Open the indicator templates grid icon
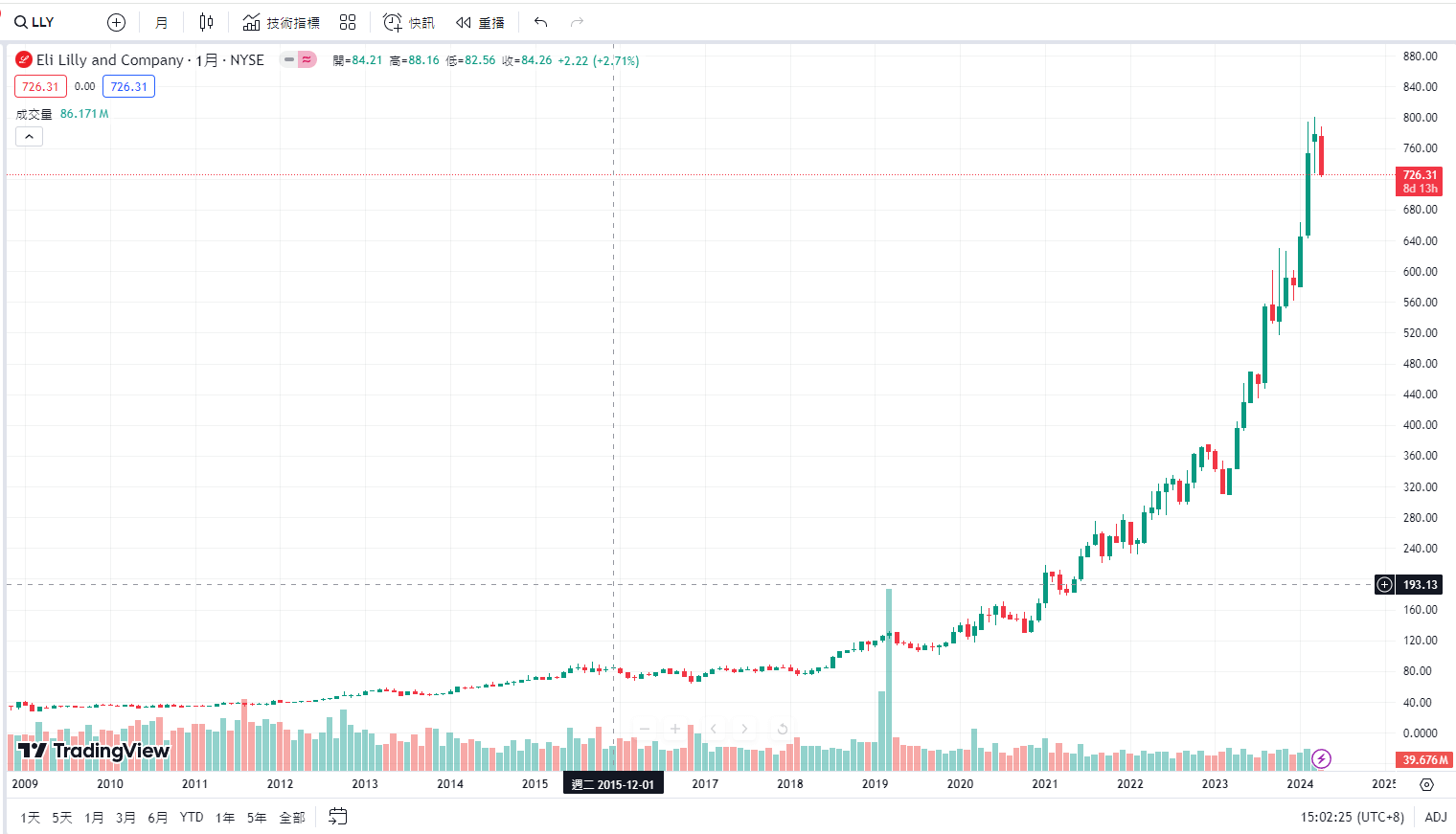 point(348,22)
